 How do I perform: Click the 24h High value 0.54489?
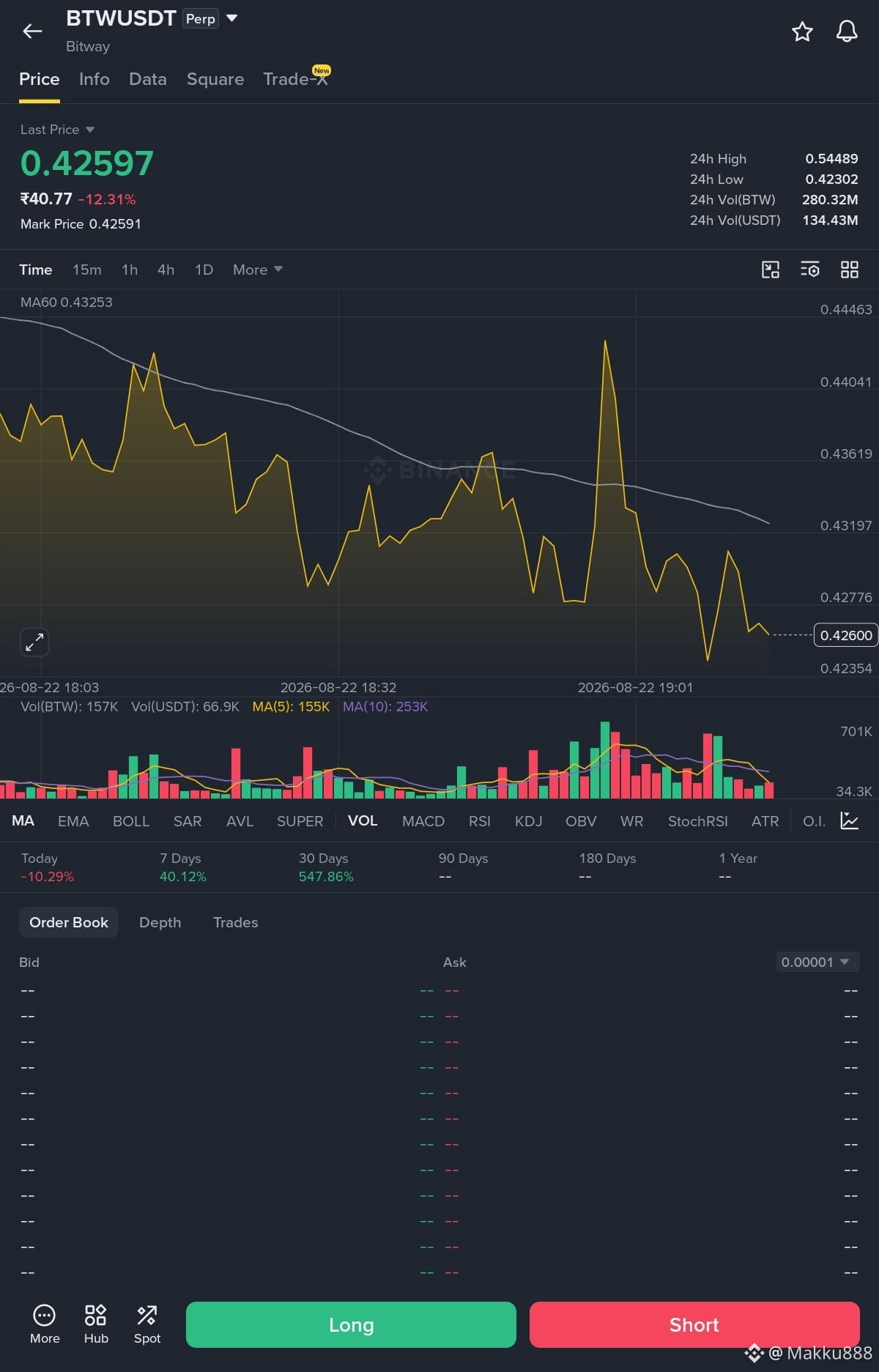point(831,159)
